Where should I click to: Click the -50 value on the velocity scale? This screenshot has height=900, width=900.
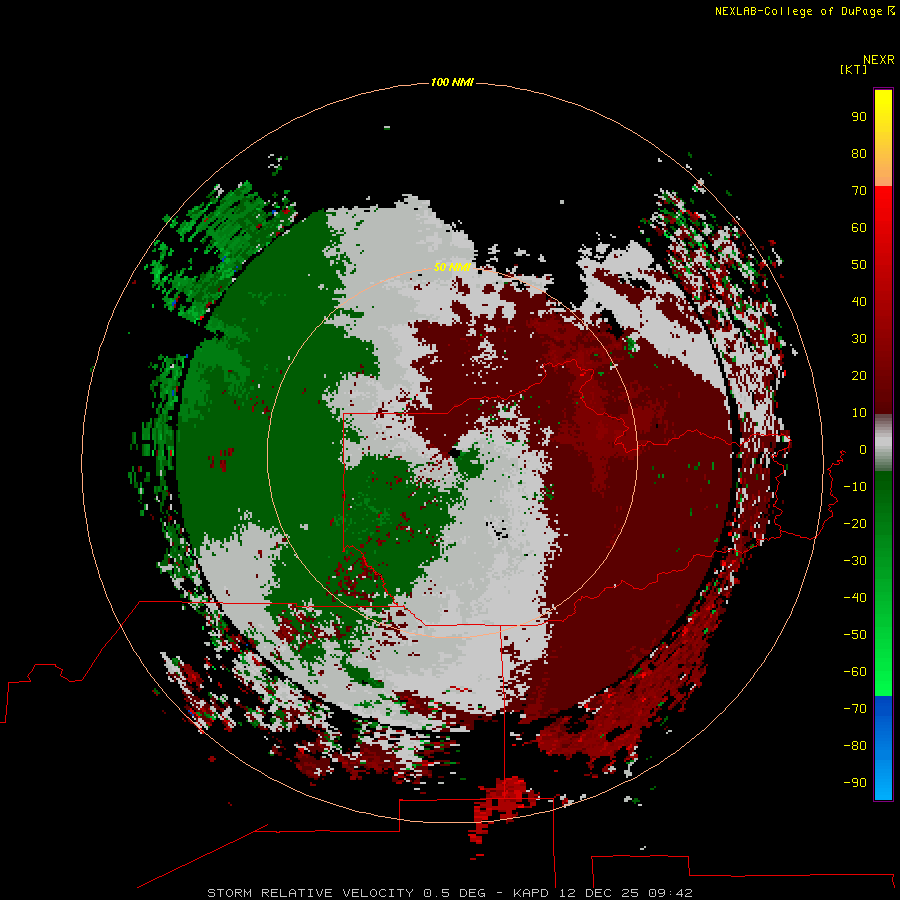pos(855,635)
